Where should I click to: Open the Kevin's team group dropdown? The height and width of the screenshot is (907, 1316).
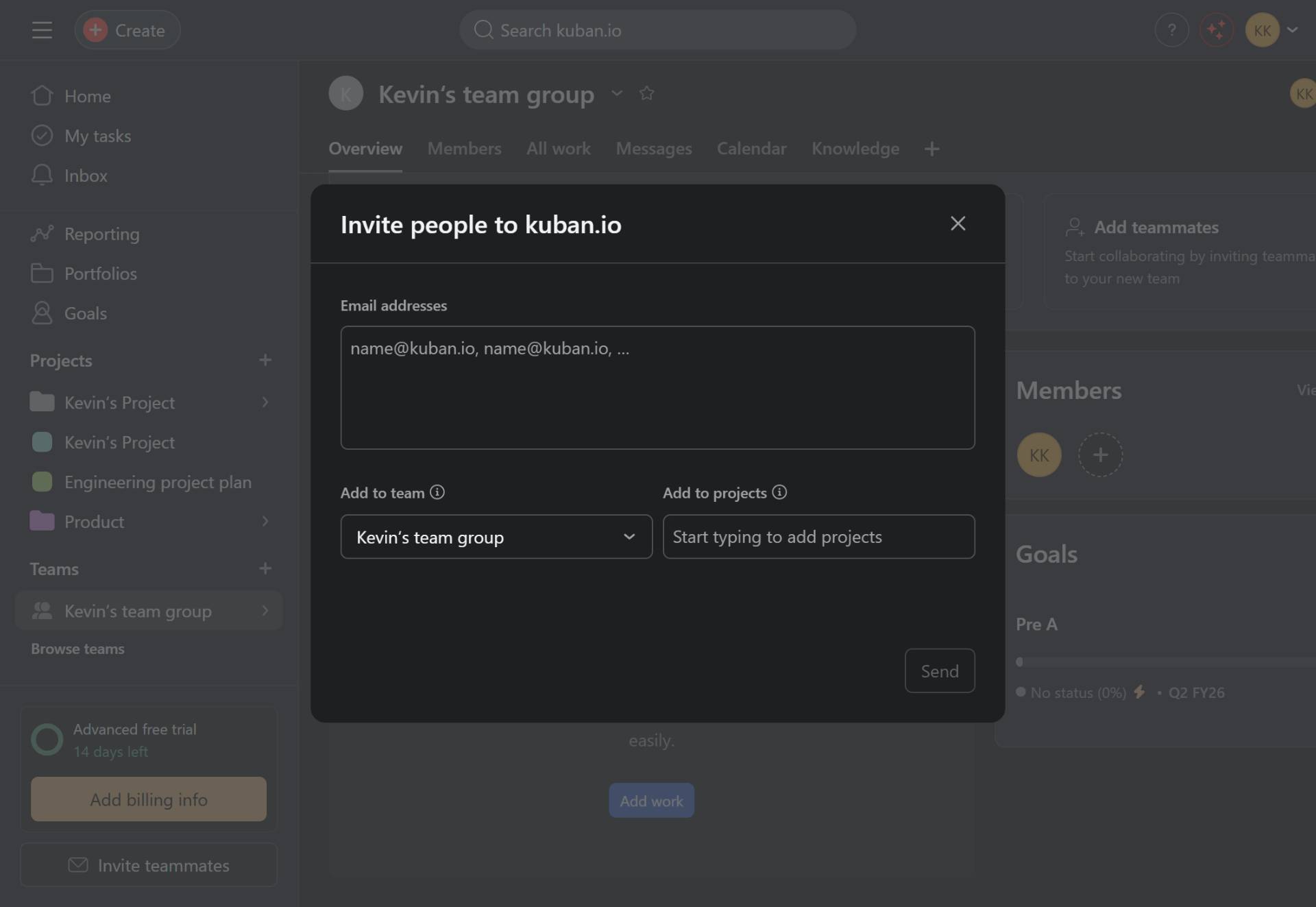pyautogui.click(x=496, y=537)
